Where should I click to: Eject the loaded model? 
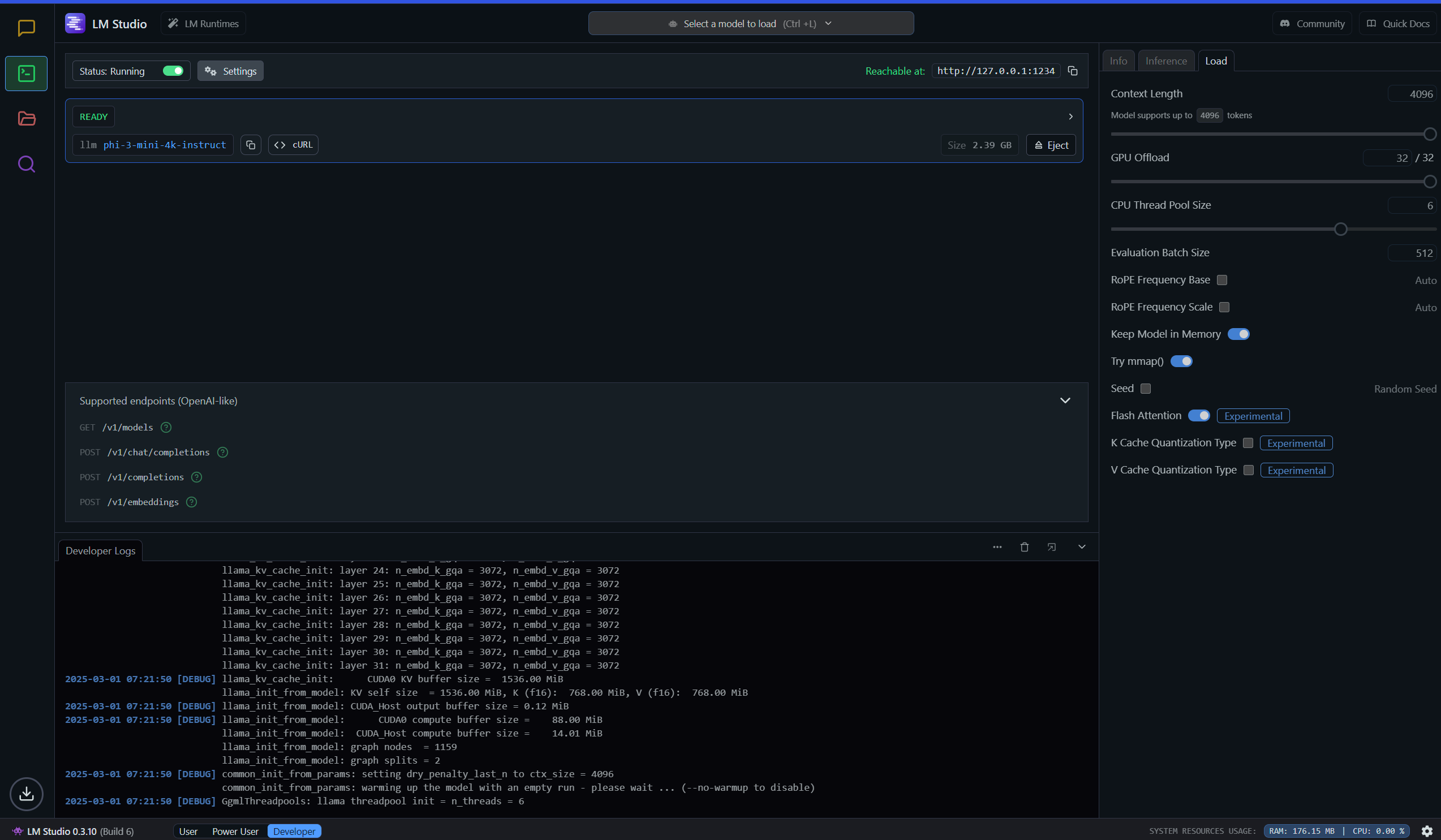point(1051,145)
